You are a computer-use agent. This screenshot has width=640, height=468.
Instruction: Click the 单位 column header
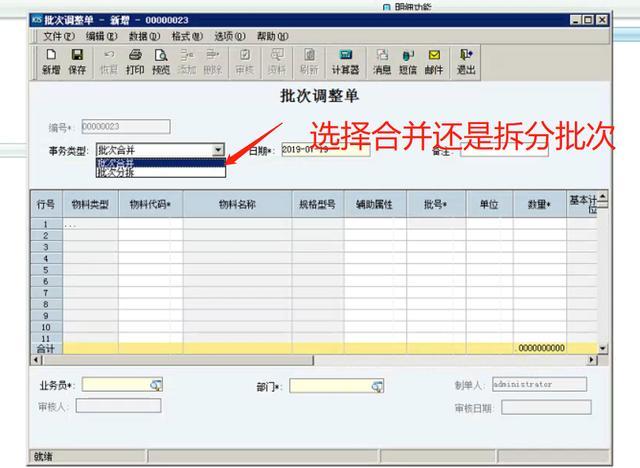click(489, 204)
